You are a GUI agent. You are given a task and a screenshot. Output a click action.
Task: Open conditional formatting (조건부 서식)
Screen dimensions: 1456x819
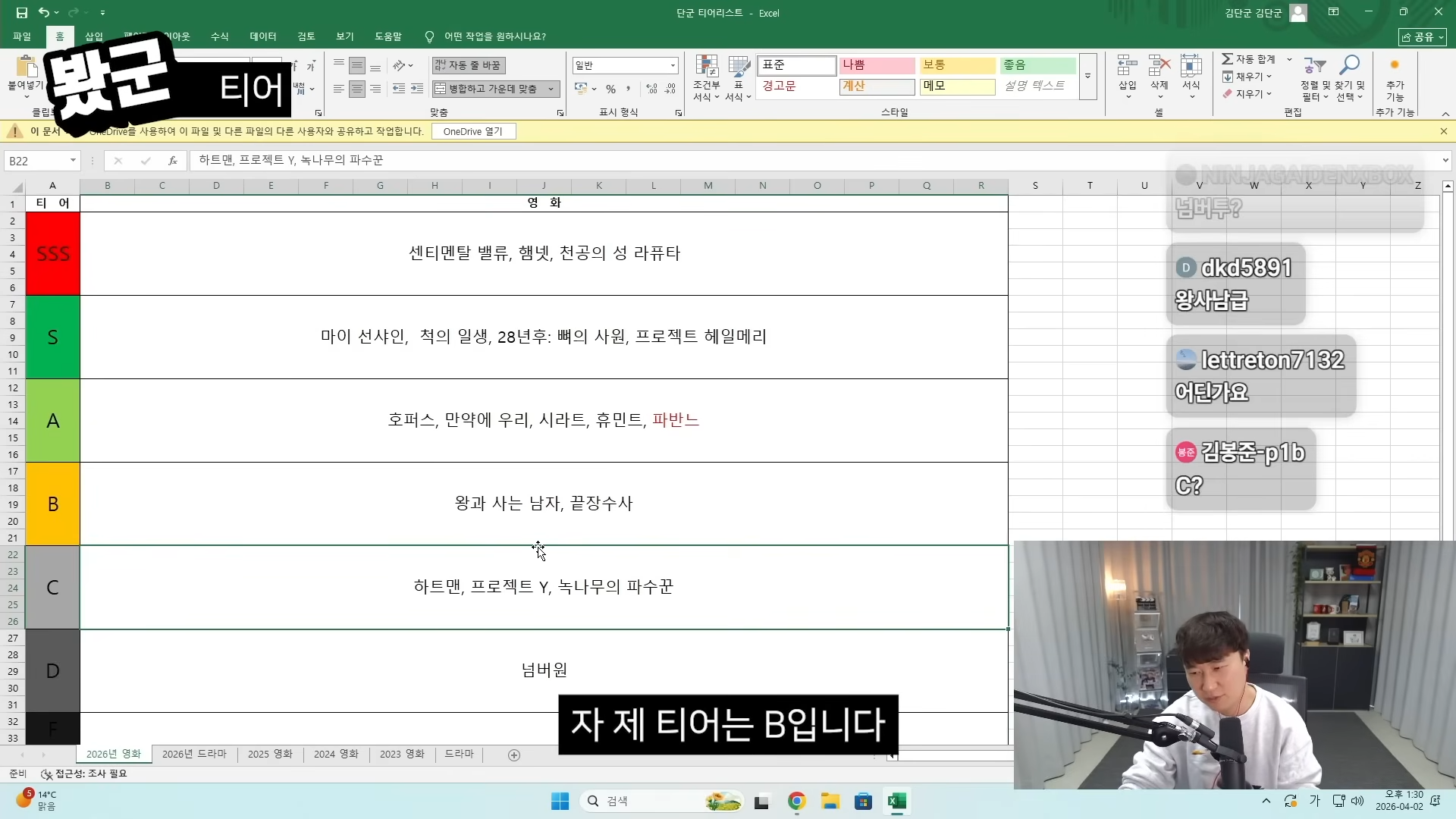706,77
